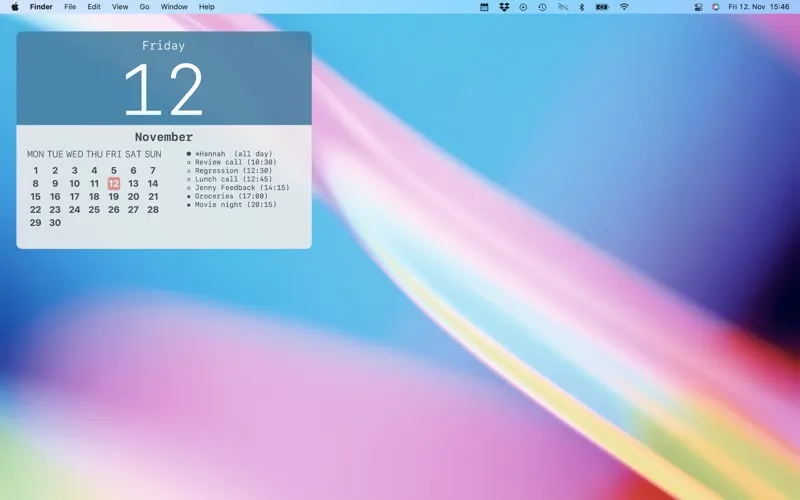Open the Groceries (17:00) event

pyautogui.click(x=227, y=196)
